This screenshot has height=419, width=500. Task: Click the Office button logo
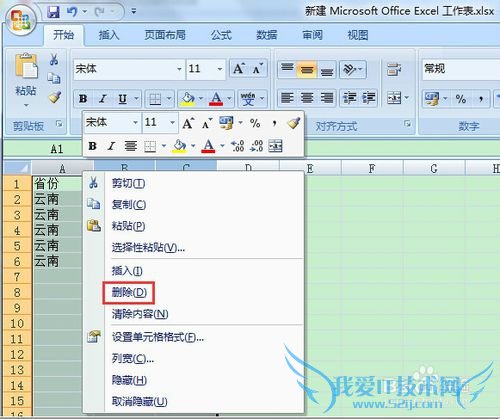20,20
